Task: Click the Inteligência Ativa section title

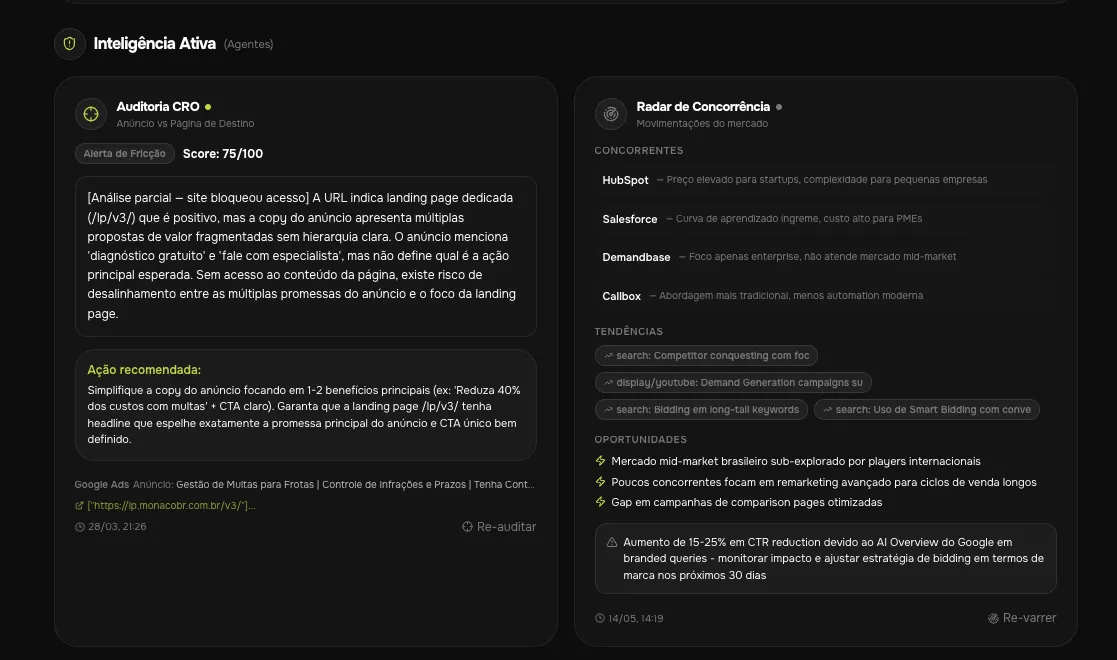Action: coord(155,43)
